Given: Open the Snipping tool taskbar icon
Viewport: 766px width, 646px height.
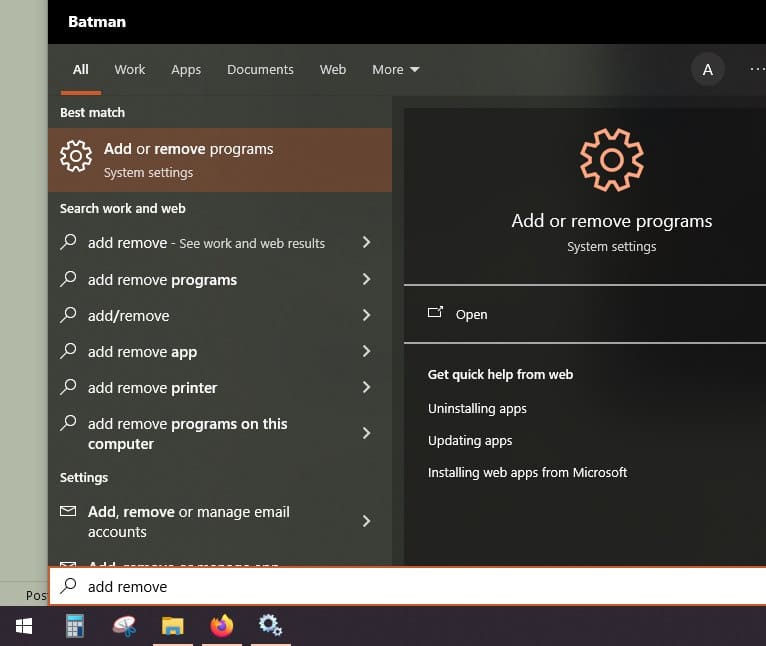Looking at the screenshot, I should (124, 626).
